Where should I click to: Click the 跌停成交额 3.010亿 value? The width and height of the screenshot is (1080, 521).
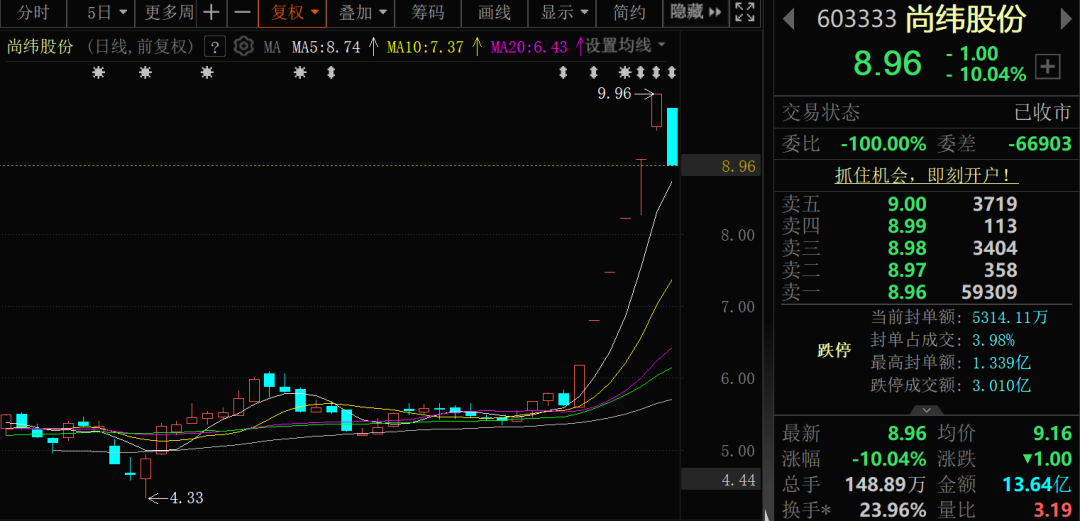(1001, 385)
